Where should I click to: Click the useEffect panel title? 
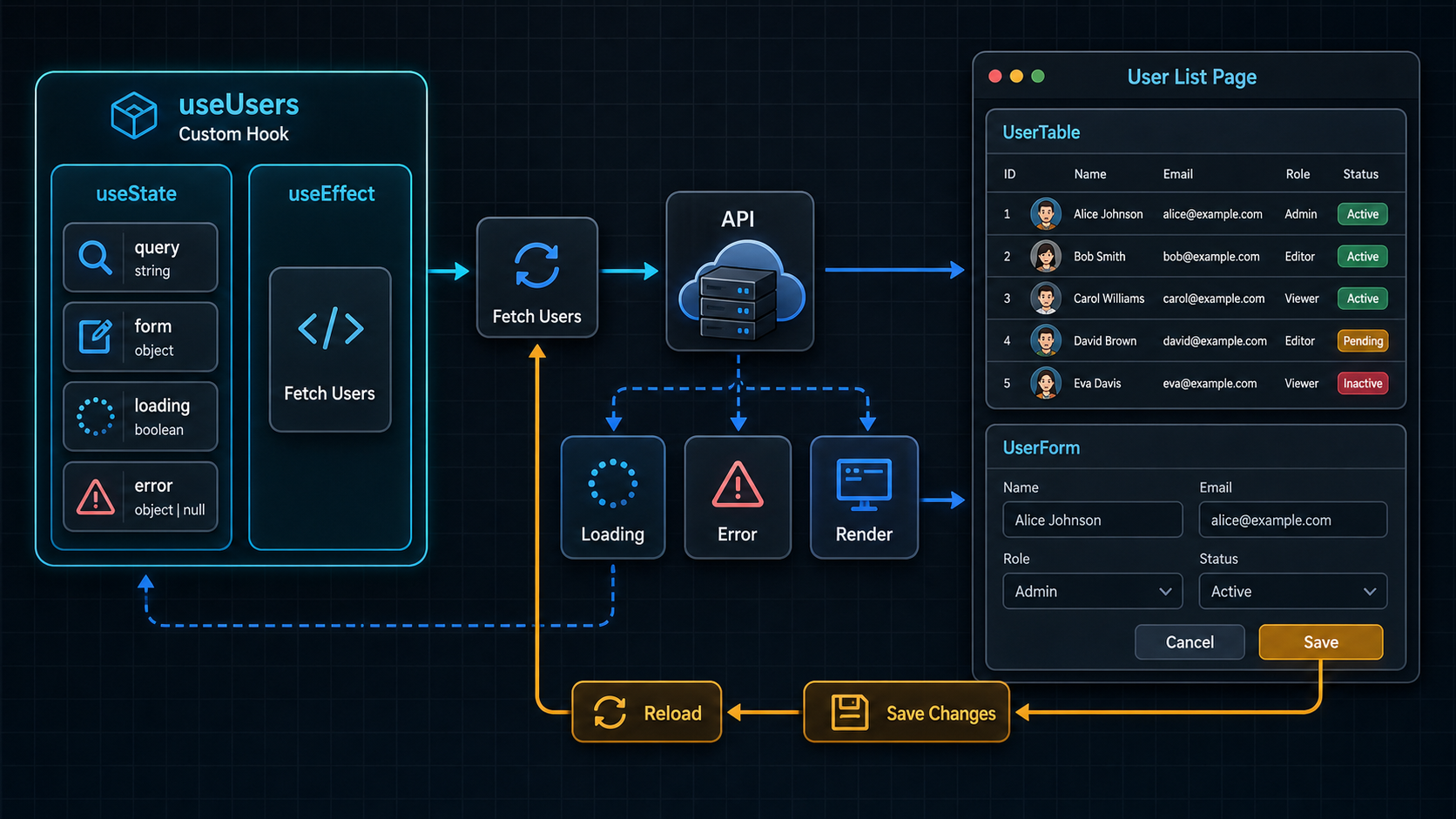click(x=331, y=193)
